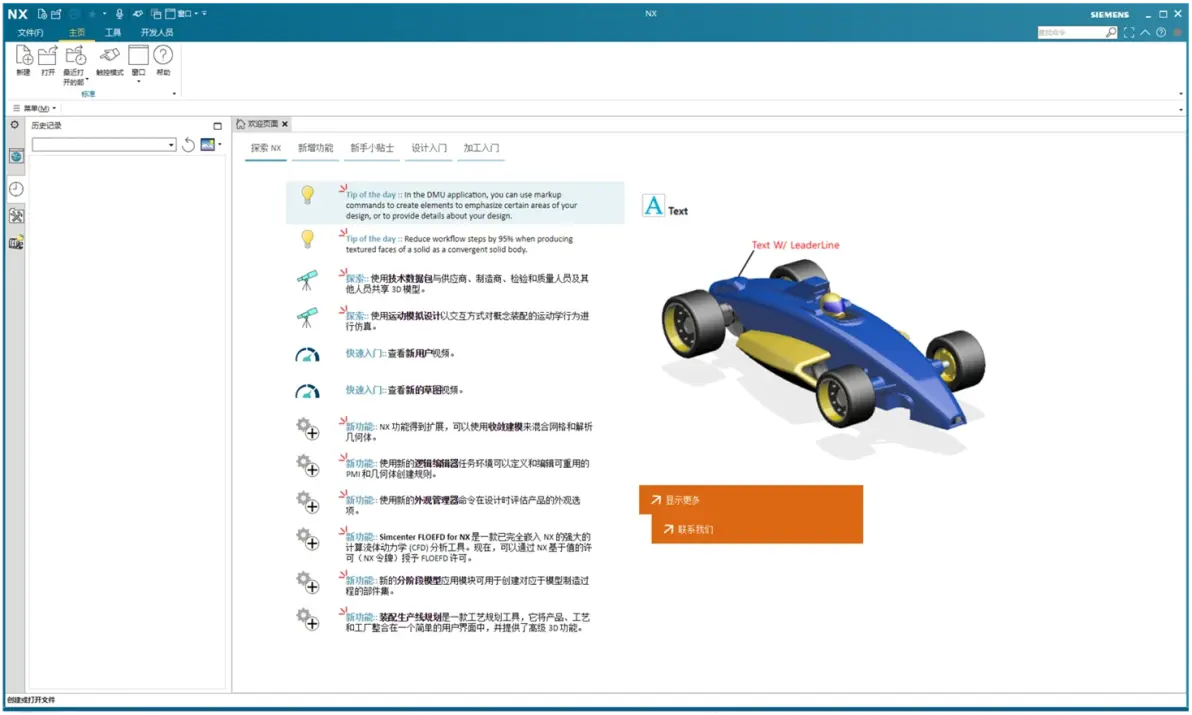Click the Open file icon in the title bar
The height and width of the screenshot is (715, 1192).
pos(56,14)
